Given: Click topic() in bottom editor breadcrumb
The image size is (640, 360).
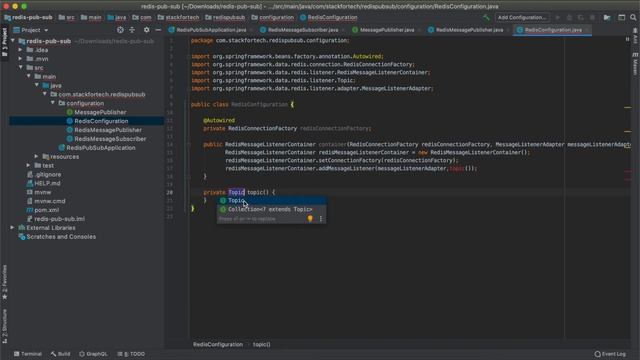Looking at the screenshot, I should [x=261, y=344].
